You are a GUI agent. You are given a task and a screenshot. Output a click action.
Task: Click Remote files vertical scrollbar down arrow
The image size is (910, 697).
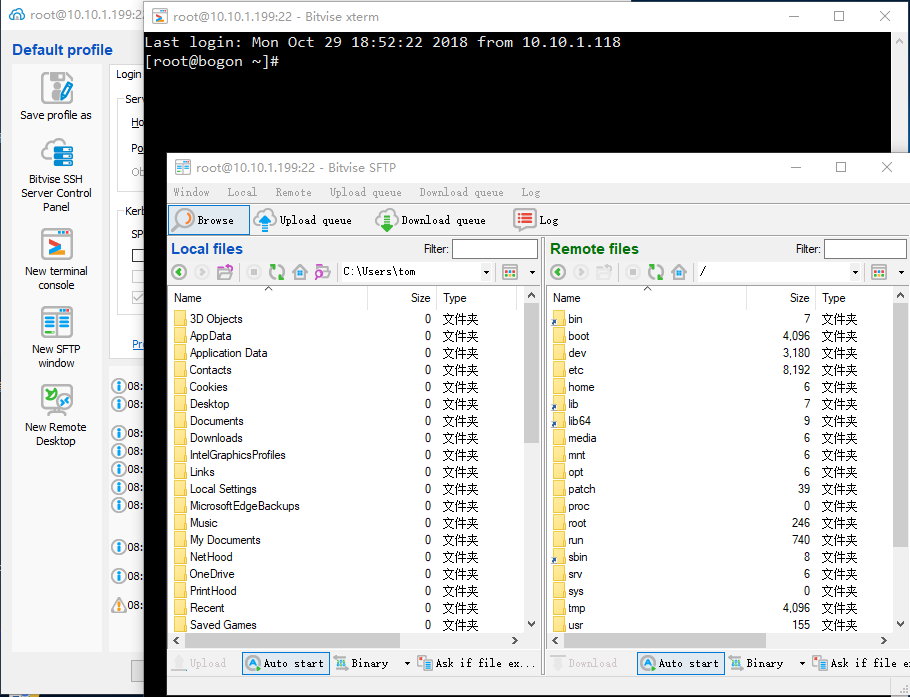pyautogui.click(x=900, y=624)
